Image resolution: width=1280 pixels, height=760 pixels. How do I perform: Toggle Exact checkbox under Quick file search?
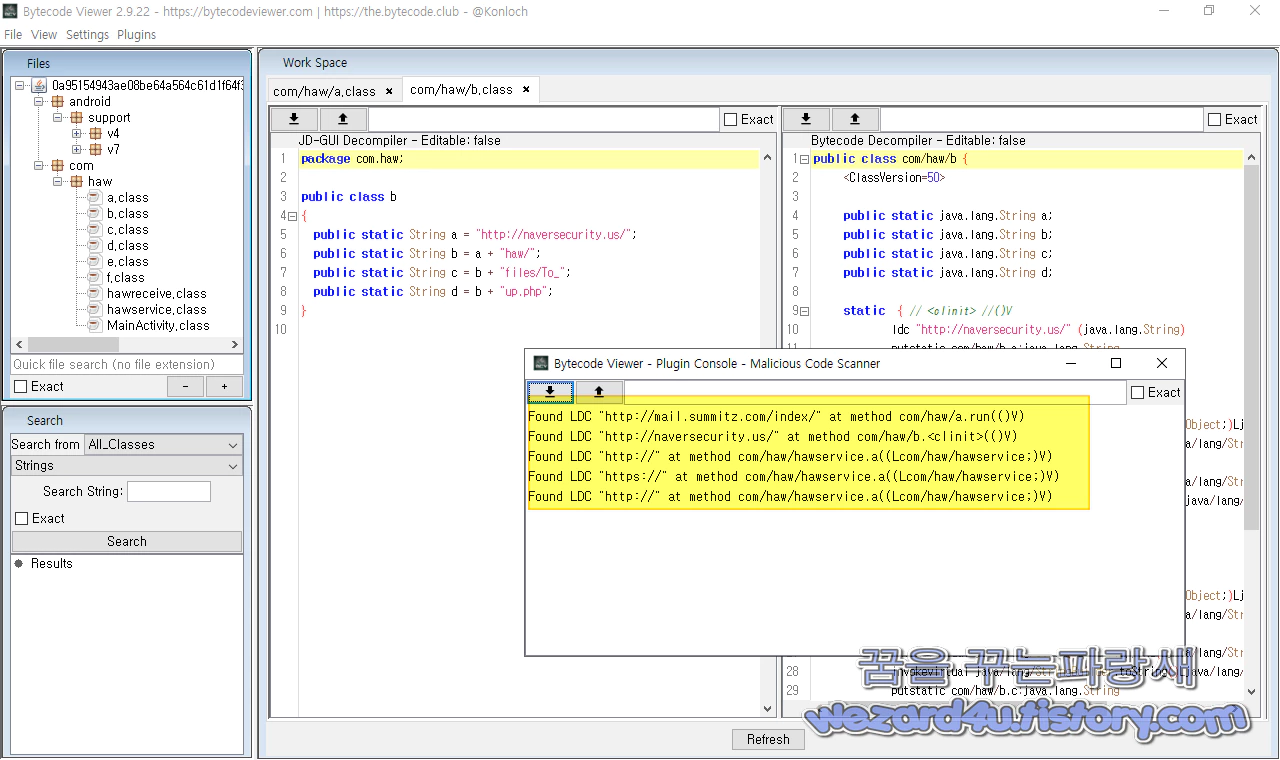[x=21, y=387]
